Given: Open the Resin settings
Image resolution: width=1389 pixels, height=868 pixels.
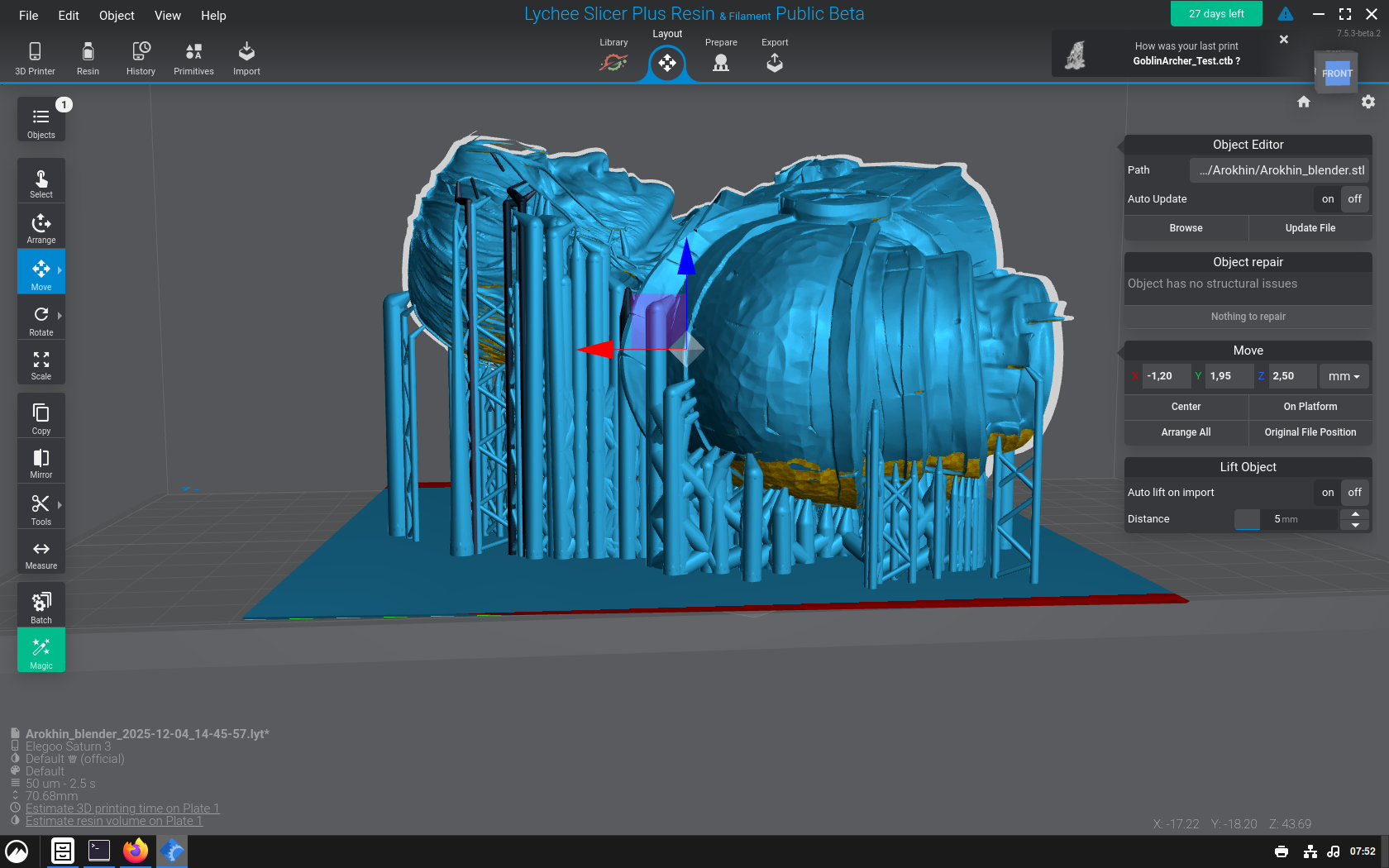Looking at the screenshot, I should pyautogui.click(x=88, y=58).
